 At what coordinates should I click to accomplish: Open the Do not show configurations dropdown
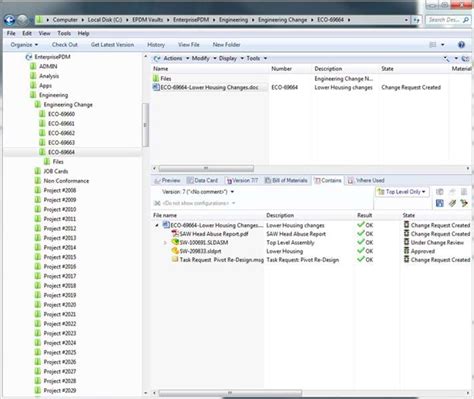coord(199,203)
